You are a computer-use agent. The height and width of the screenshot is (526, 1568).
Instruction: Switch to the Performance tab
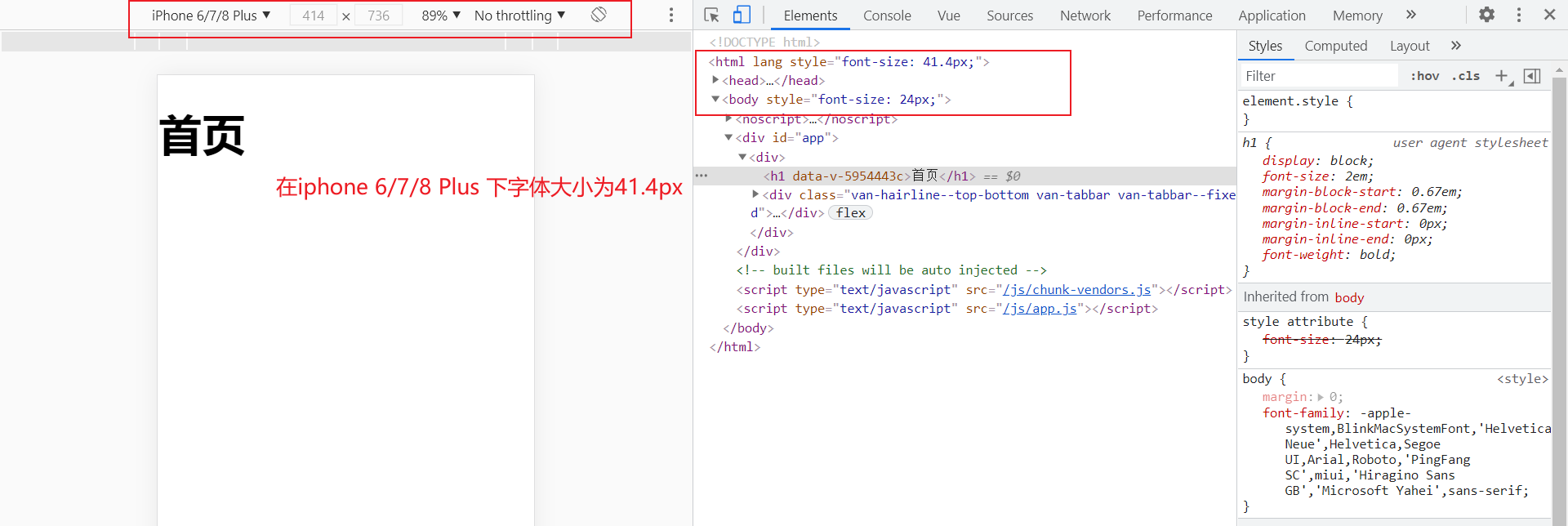(x=1174, y=16)
